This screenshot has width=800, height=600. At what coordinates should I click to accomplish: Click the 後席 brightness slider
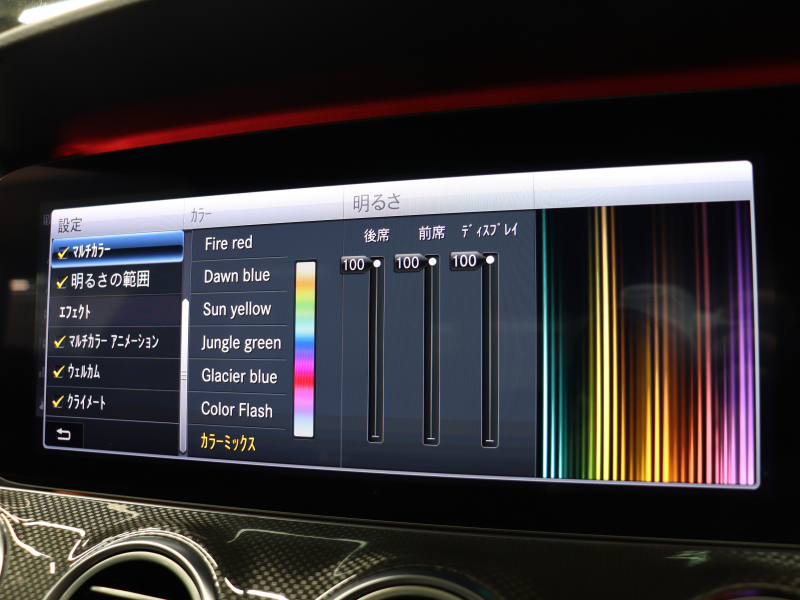pos(376,349)
